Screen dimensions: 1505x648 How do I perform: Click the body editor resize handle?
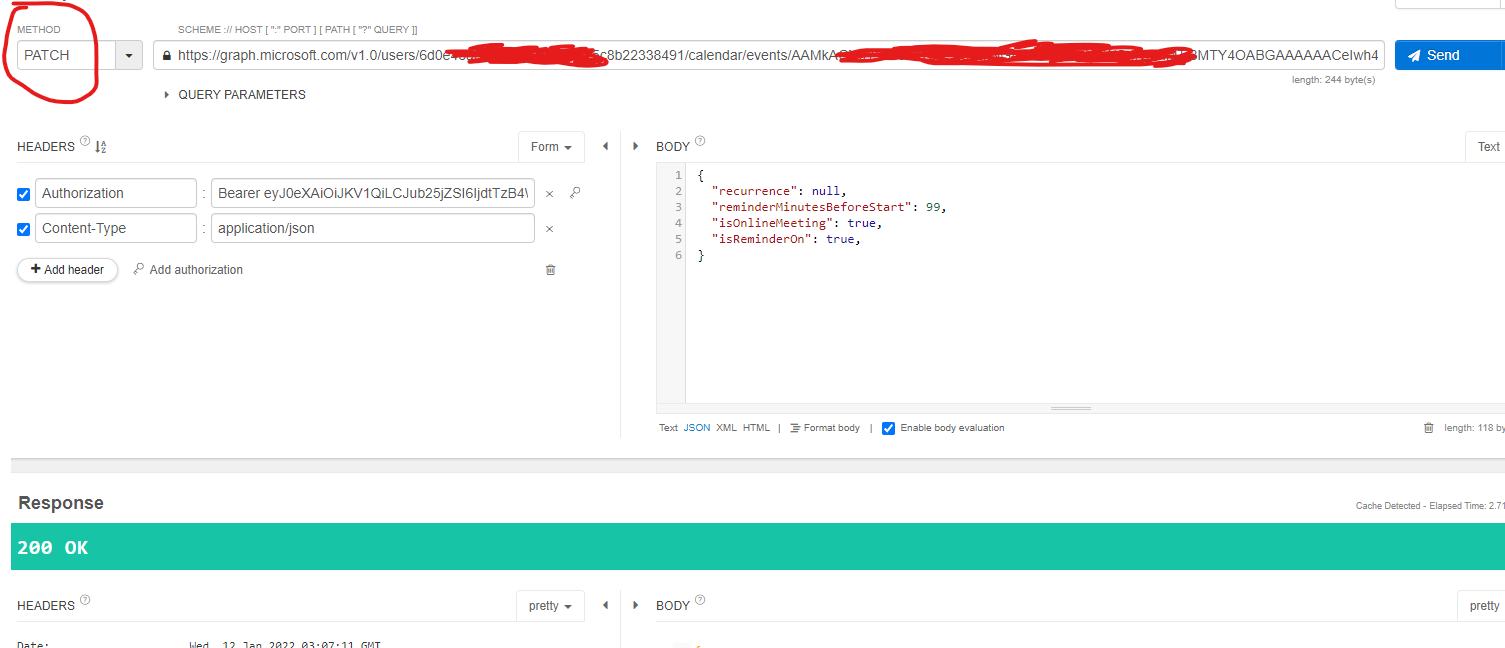click(x=1071, y=408)
